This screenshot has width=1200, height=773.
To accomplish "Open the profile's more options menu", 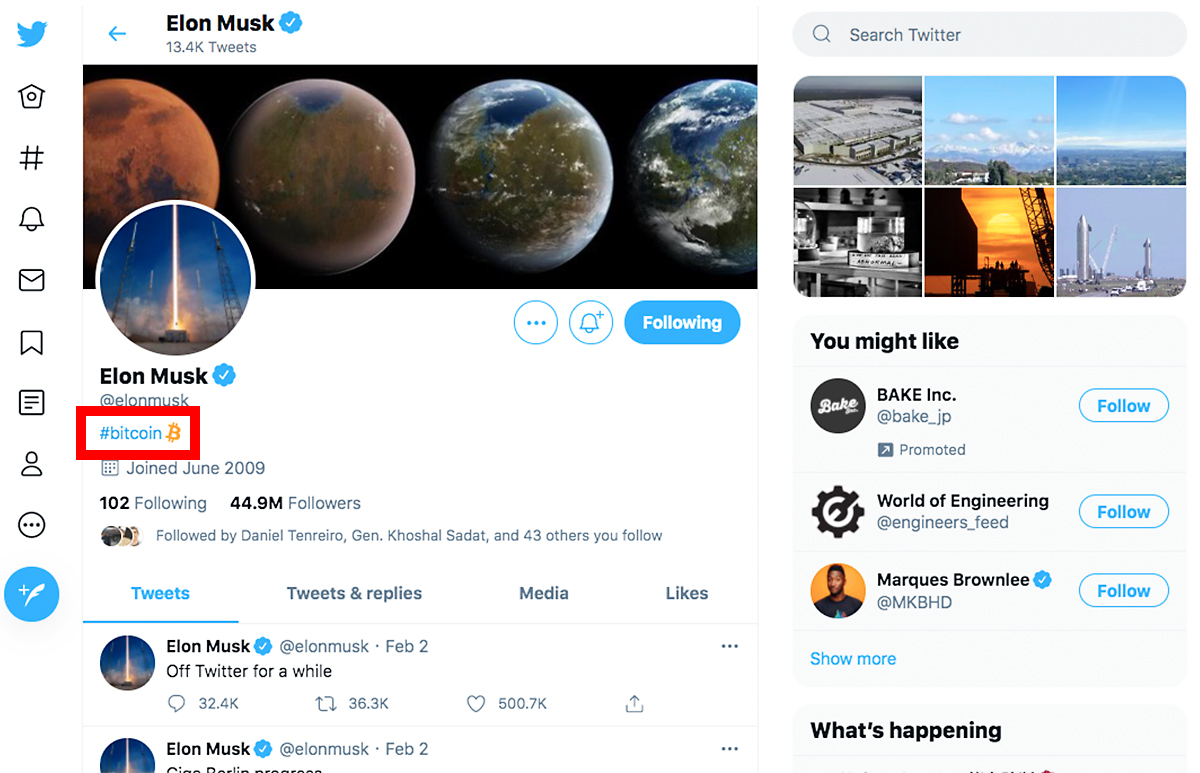I will pos(535,322).
